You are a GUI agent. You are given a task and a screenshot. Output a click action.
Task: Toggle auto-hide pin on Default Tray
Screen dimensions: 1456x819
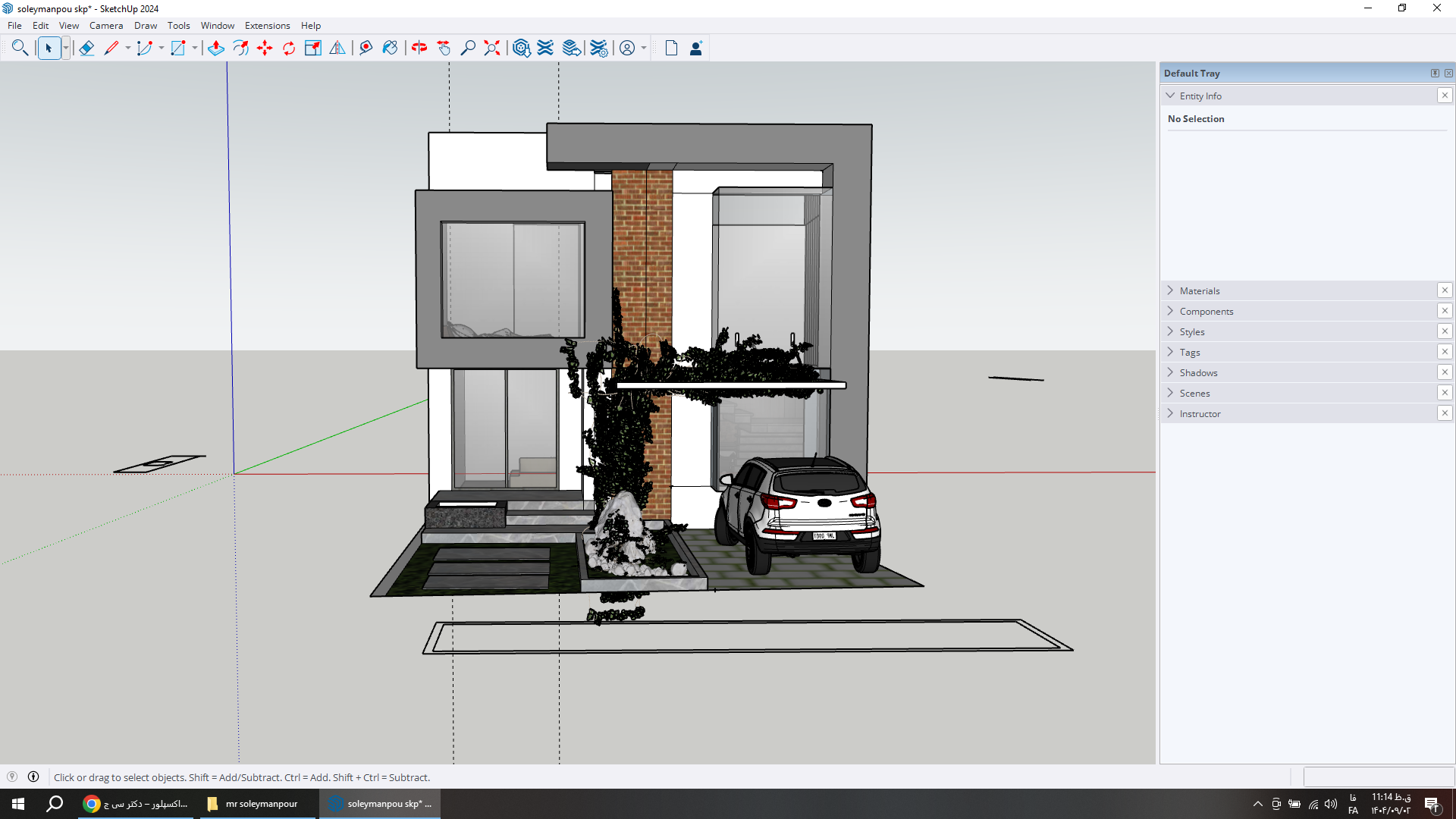(1435, 74)
